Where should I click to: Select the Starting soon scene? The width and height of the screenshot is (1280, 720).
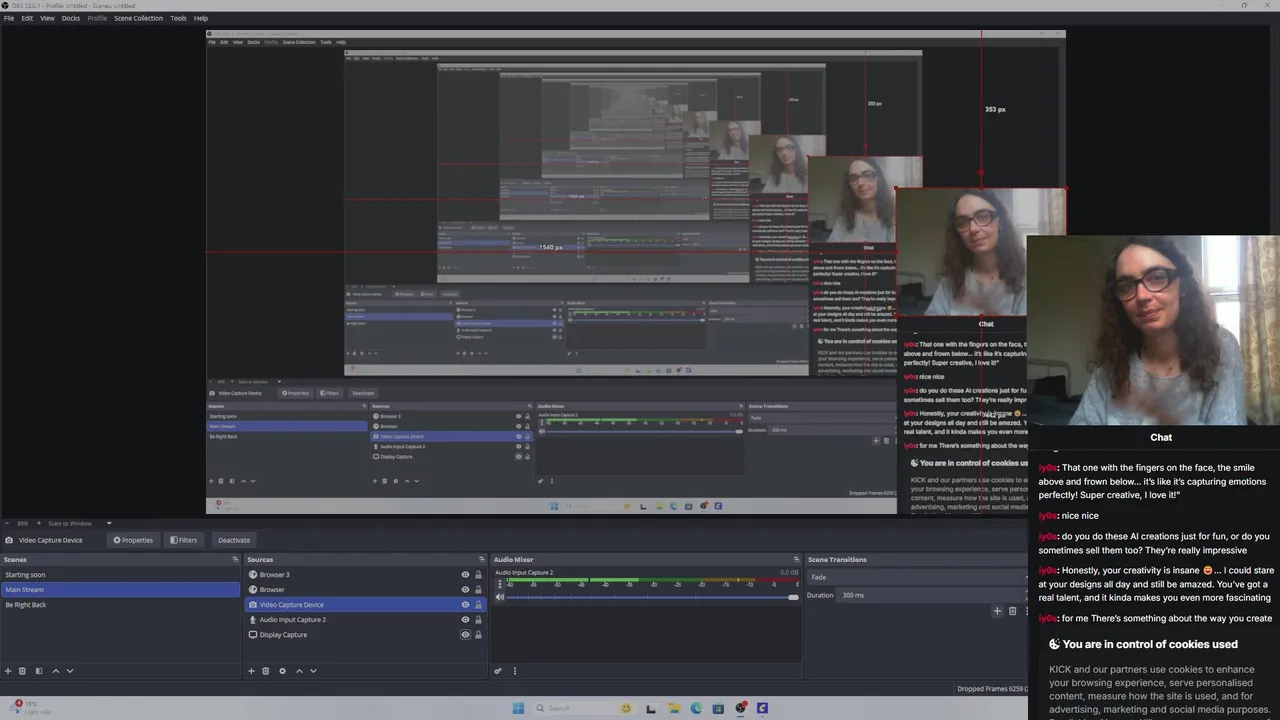120,575
